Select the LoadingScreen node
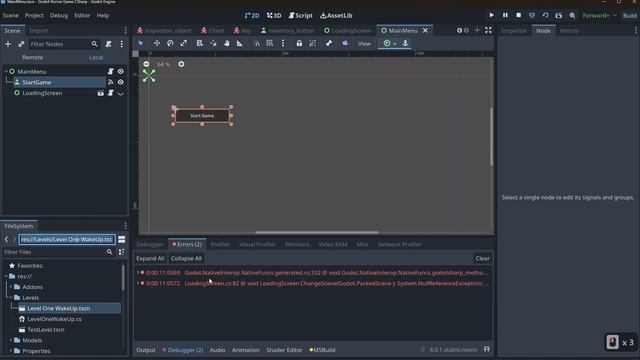The height and width of the screenshot is (360, 640). coord(42,93)
